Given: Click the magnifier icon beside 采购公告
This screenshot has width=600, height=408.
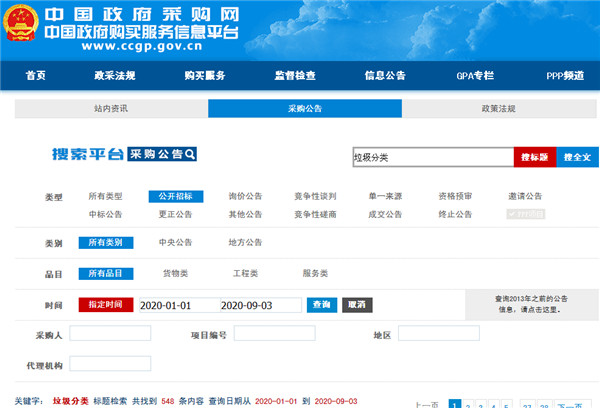Looking at the screenshot, I should pos(189,154).
